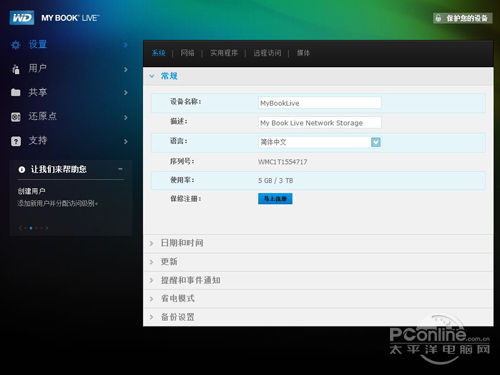
Task: Click the 设置 gear icon
Action: [x=16, y=45]
